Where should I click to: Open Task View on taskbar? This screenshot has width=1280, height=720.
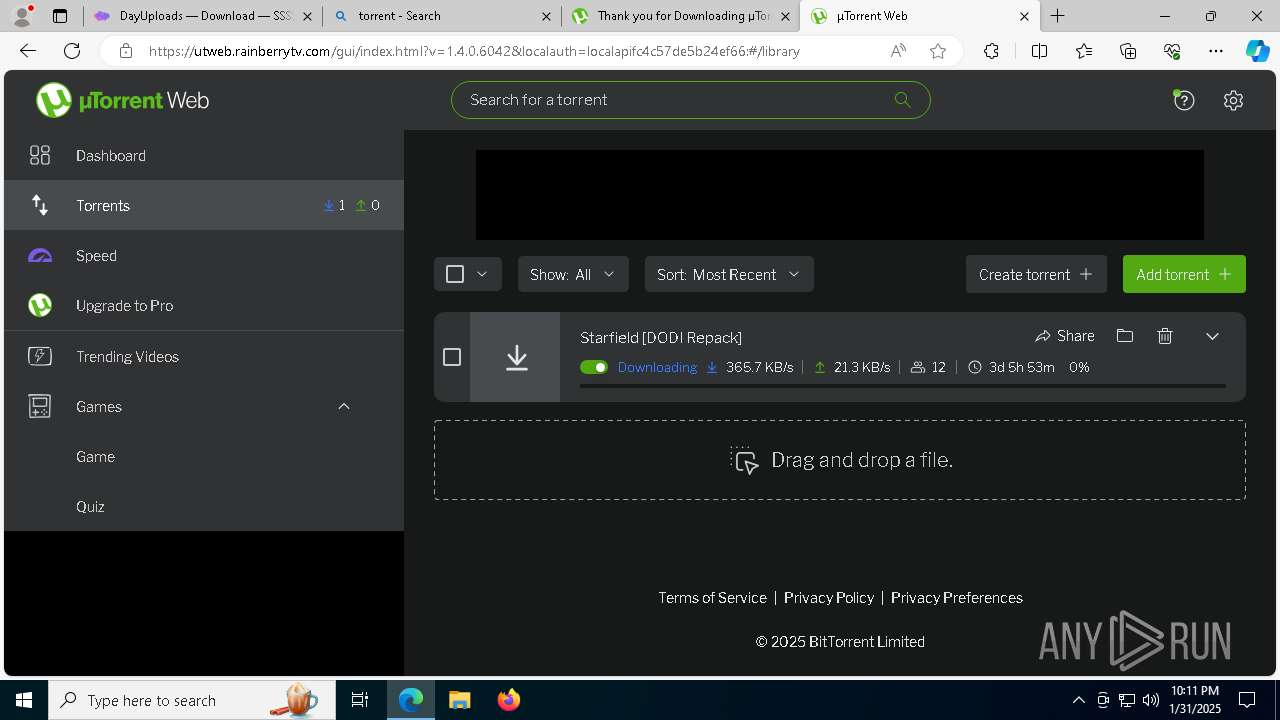360,700
